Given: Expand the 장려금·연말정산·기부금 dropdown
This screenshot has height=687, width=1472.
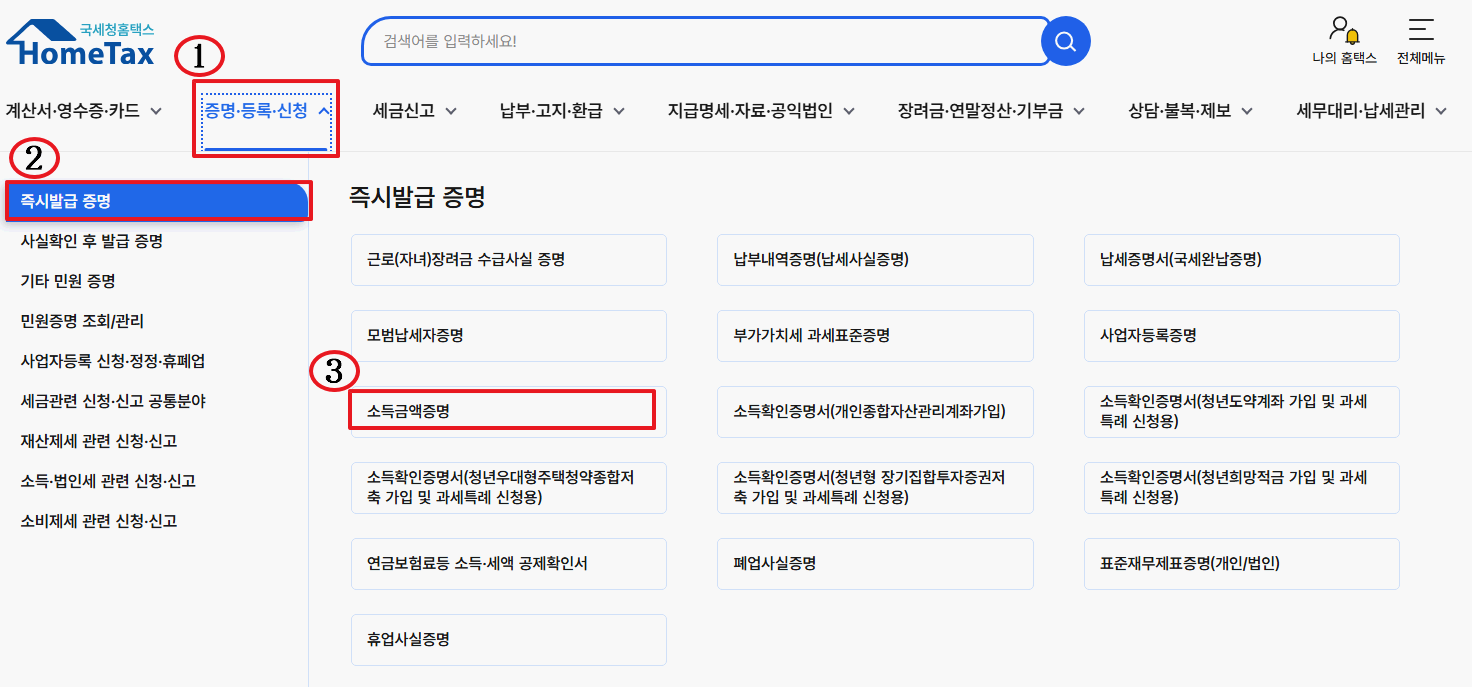Looking at the screenshot, I should pos(983,111).
